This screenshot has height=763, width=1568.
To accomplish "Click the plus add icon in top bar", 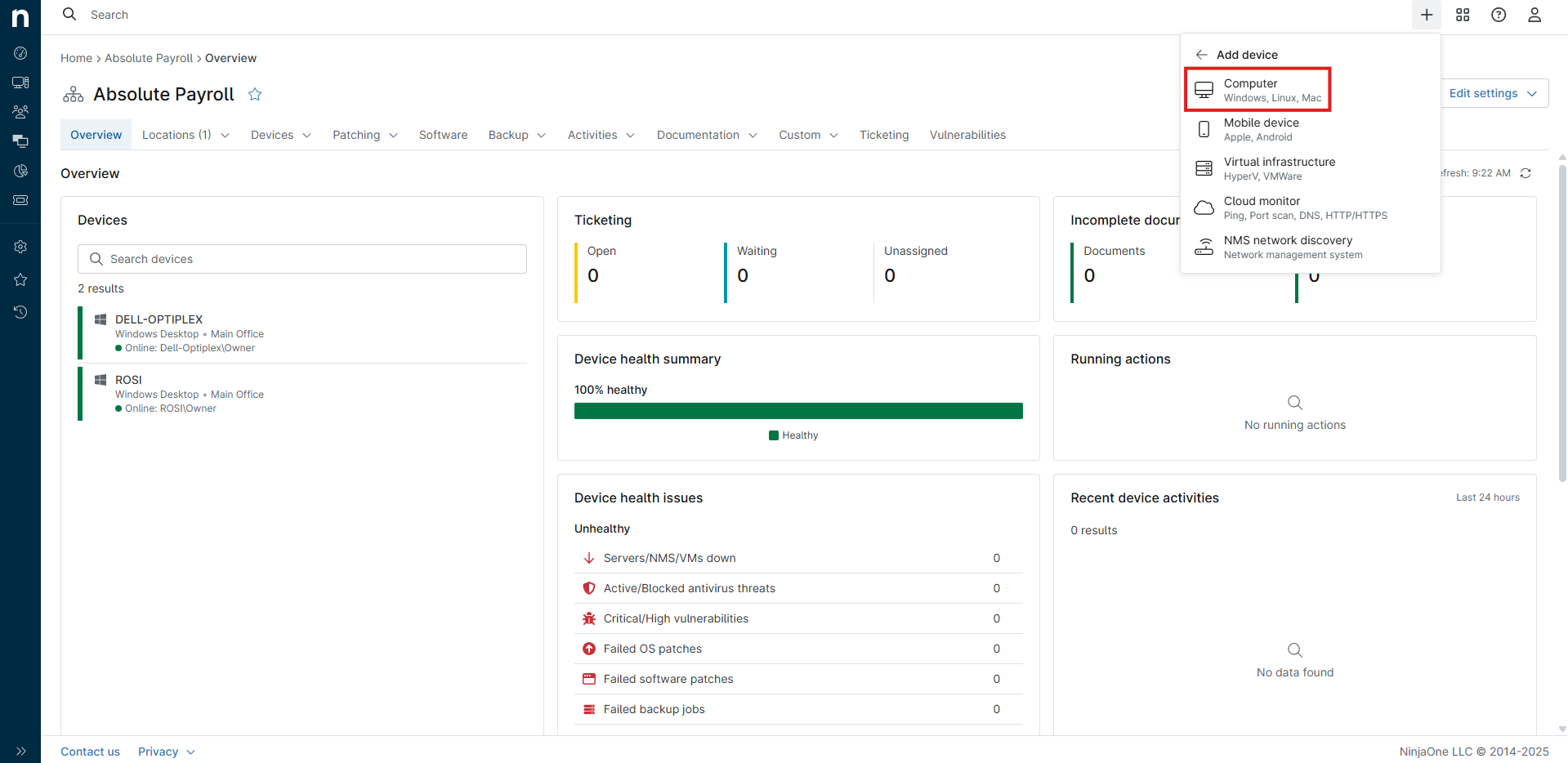I will 1426,15.
